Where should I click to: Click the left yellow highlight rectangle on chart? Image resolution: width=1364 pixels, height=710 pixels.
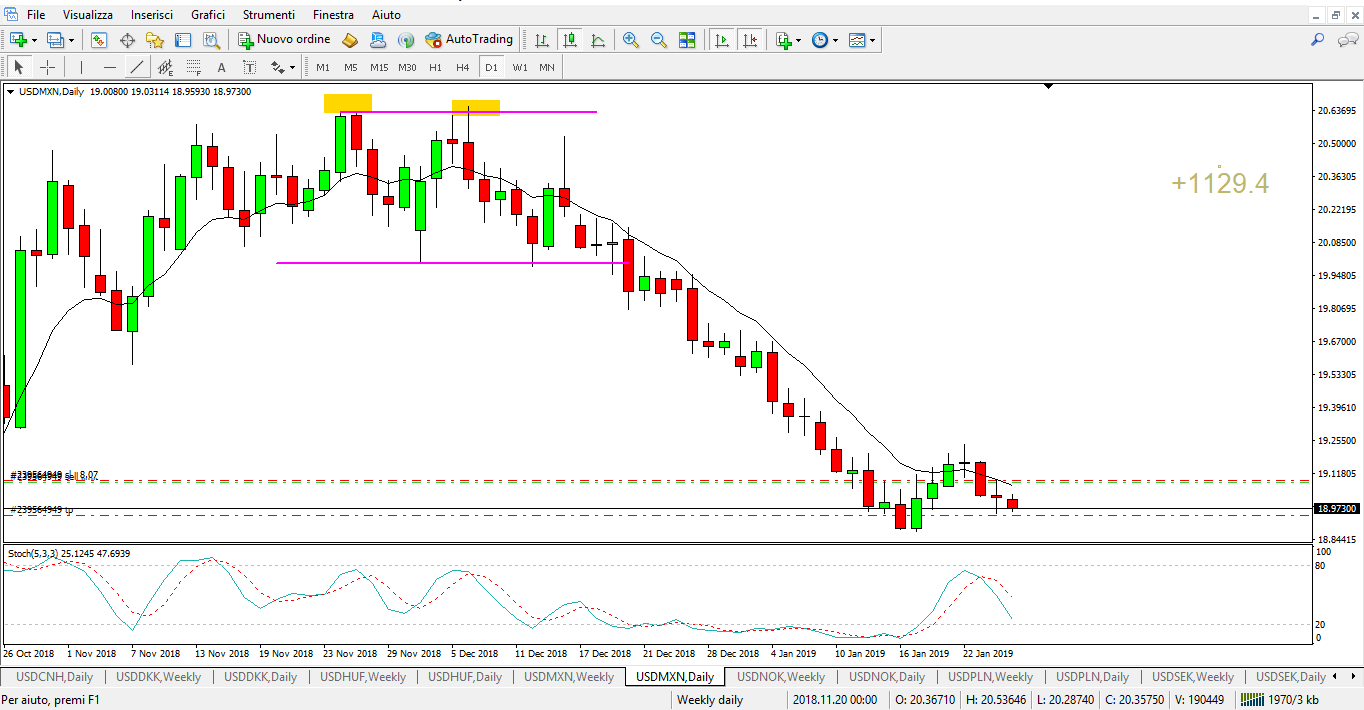[x=347, y=103]
